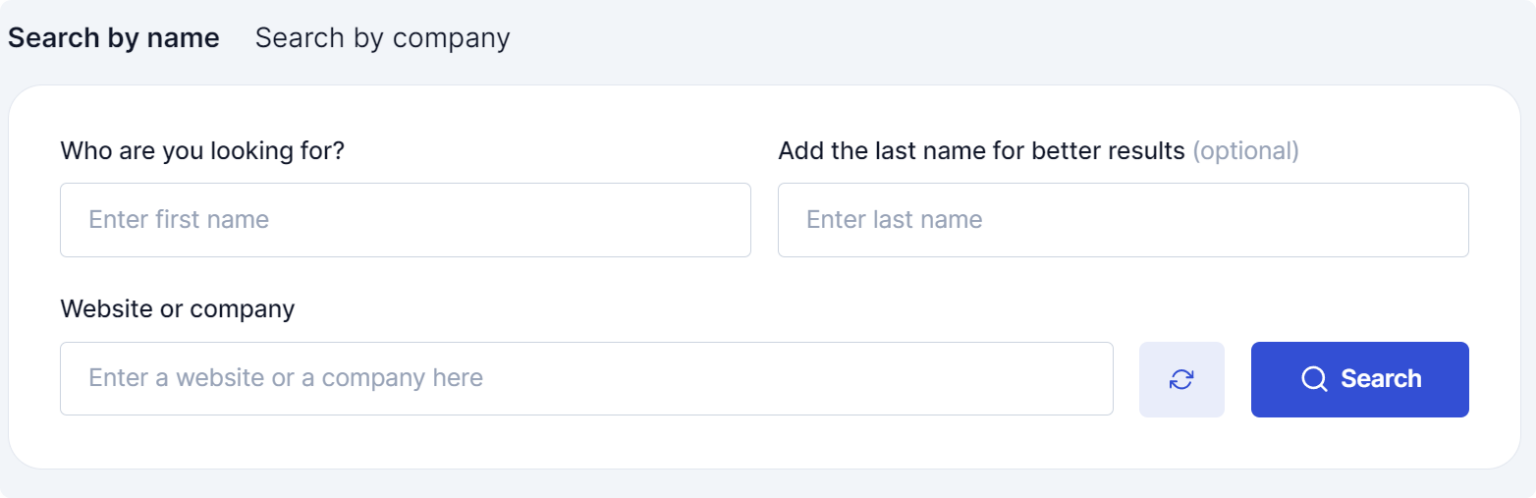
Task: Focus the website or company input box
Action: pos(586,379)
